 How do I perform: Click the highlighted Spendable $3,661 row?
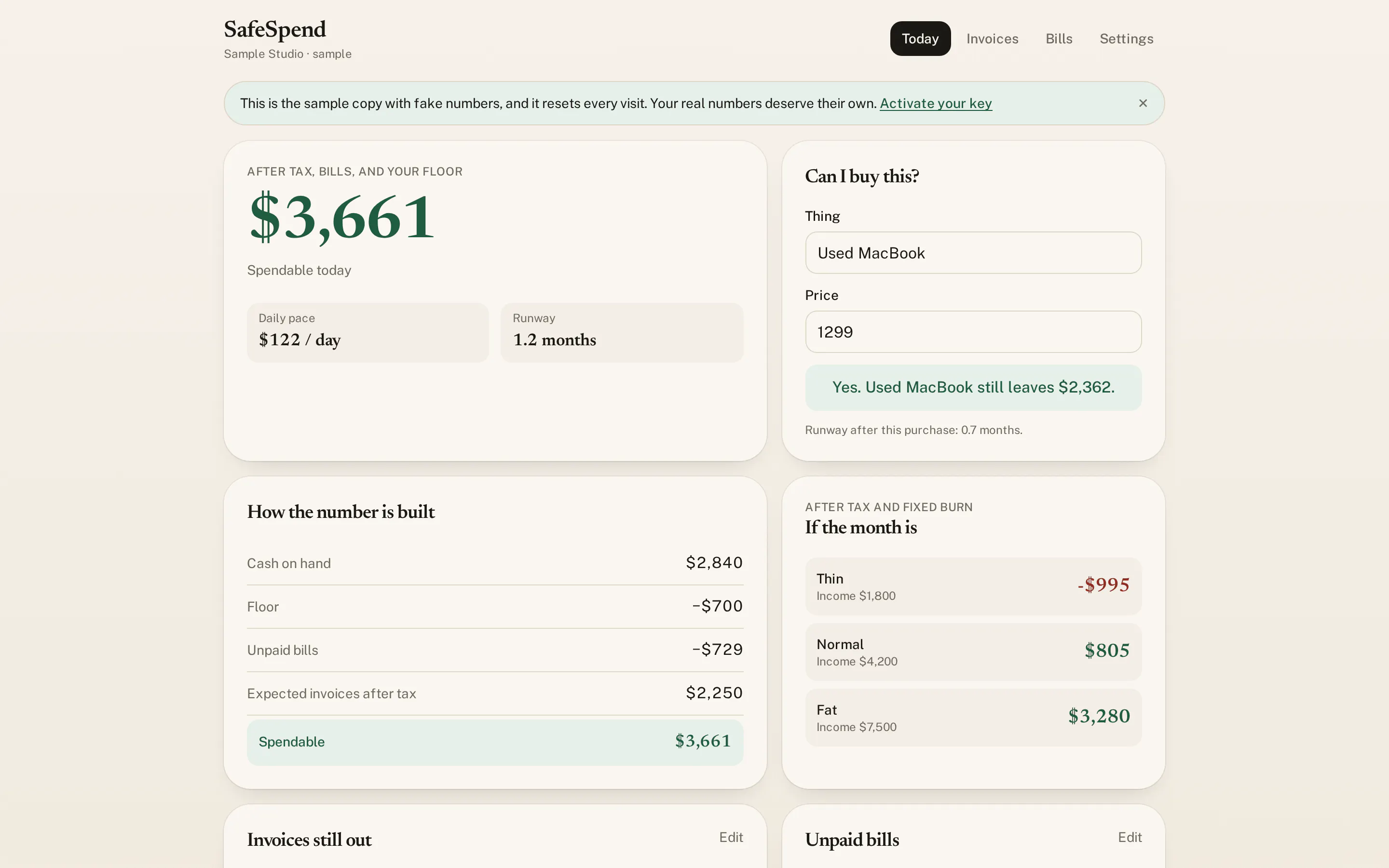click(495, 742)
